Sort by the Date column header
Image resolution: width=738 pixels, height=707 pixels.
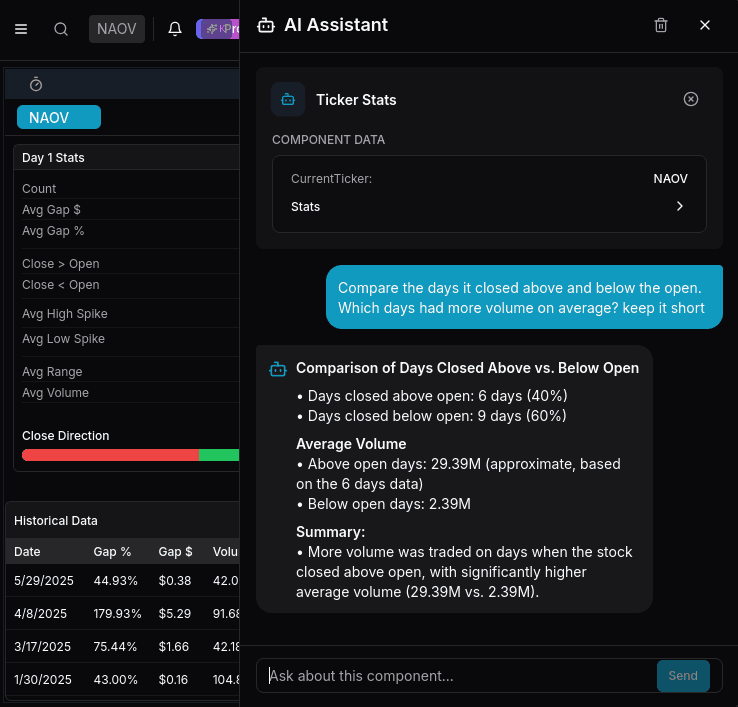[27, 552]
